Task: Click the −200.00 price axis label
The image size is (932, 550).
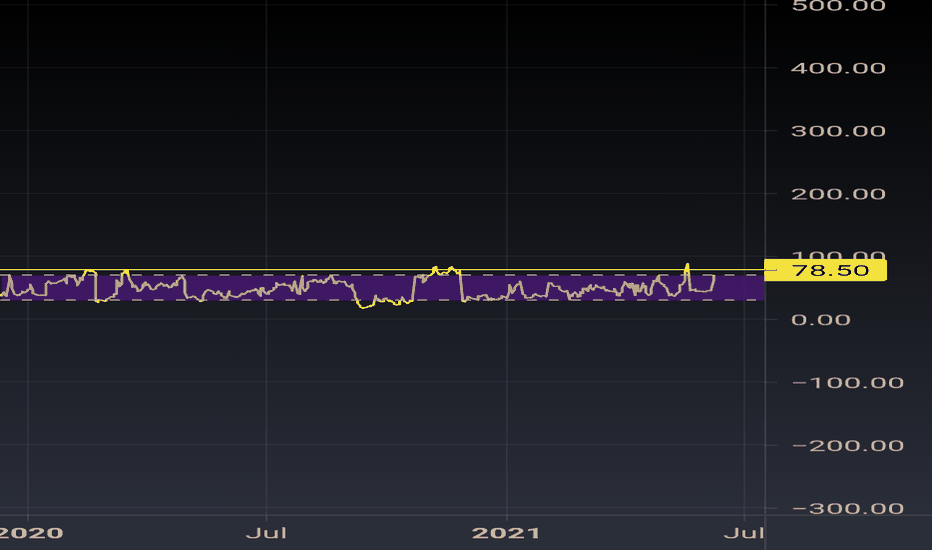Action: click(848, 445)
